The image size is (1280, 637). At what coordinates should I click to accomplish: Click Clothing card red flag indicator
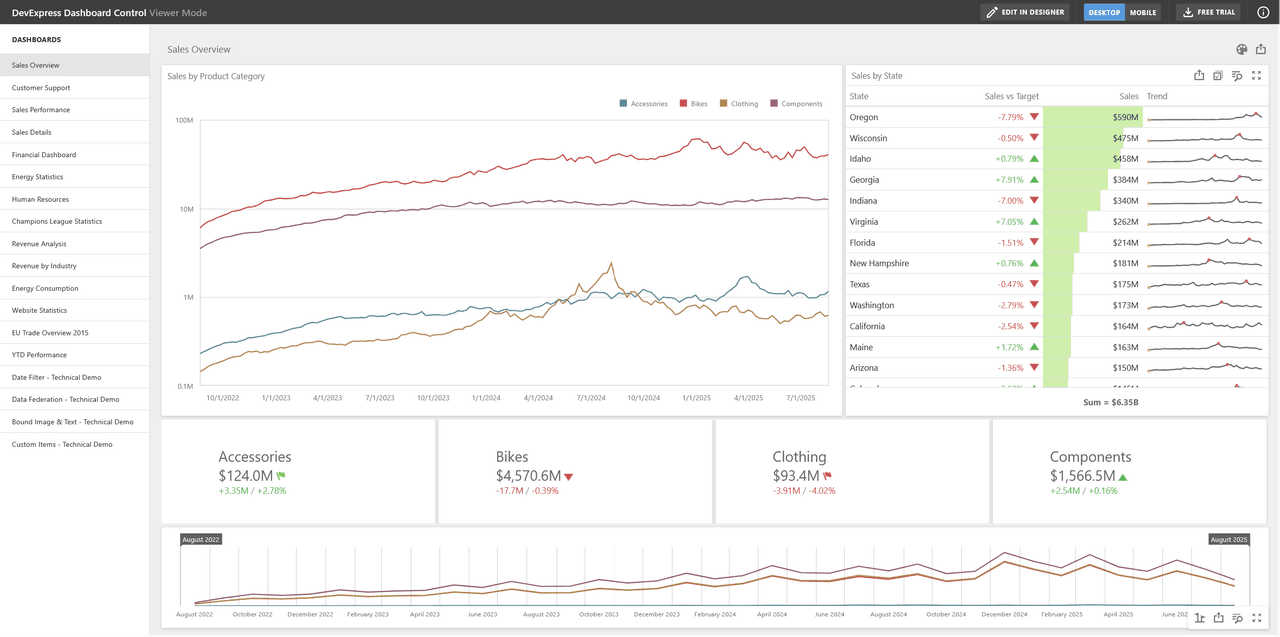pyautogui.click(x=827, y=476)
